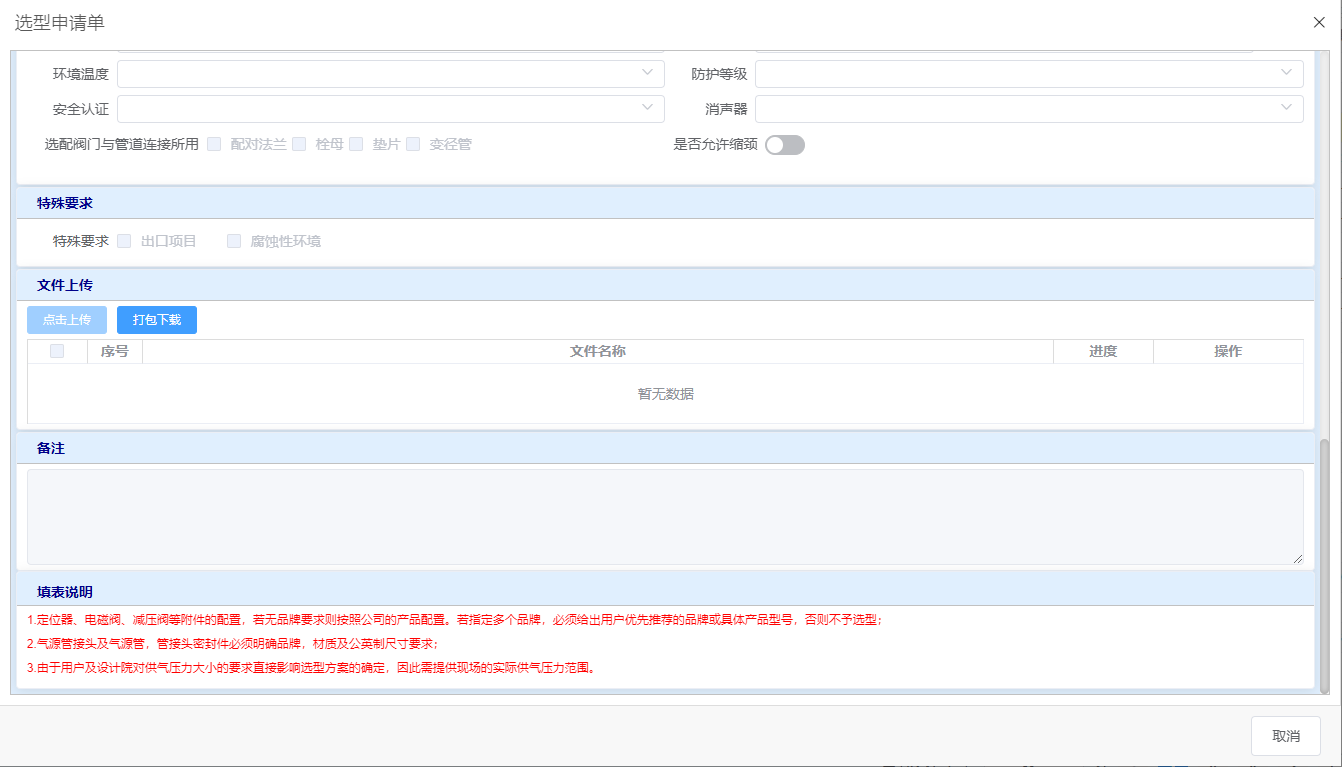Close the 选型申请单 dialog with X icon
This screenshot has width=1342, height=767.
coord(1319,22)
